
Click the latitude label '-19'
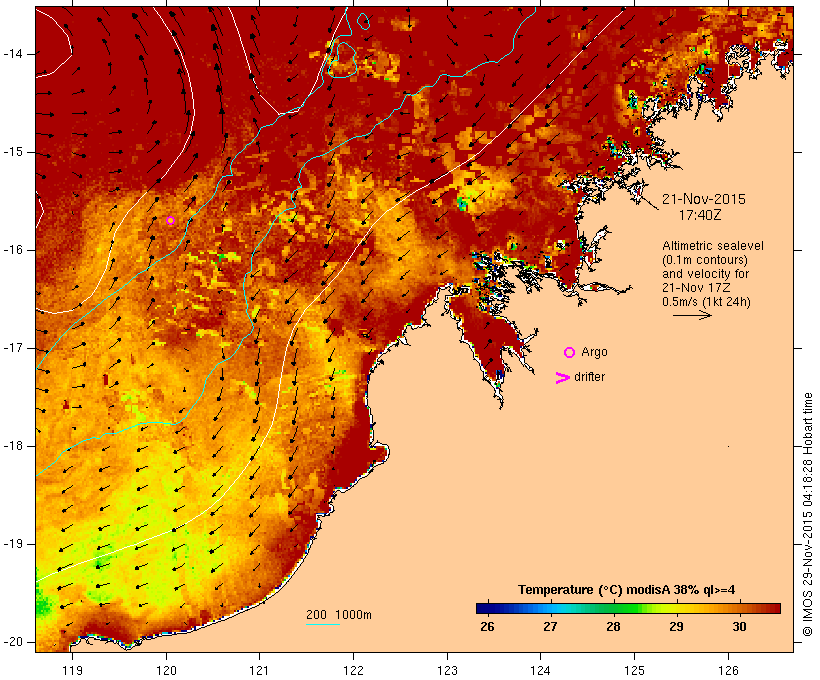click(x=13, y=544)
